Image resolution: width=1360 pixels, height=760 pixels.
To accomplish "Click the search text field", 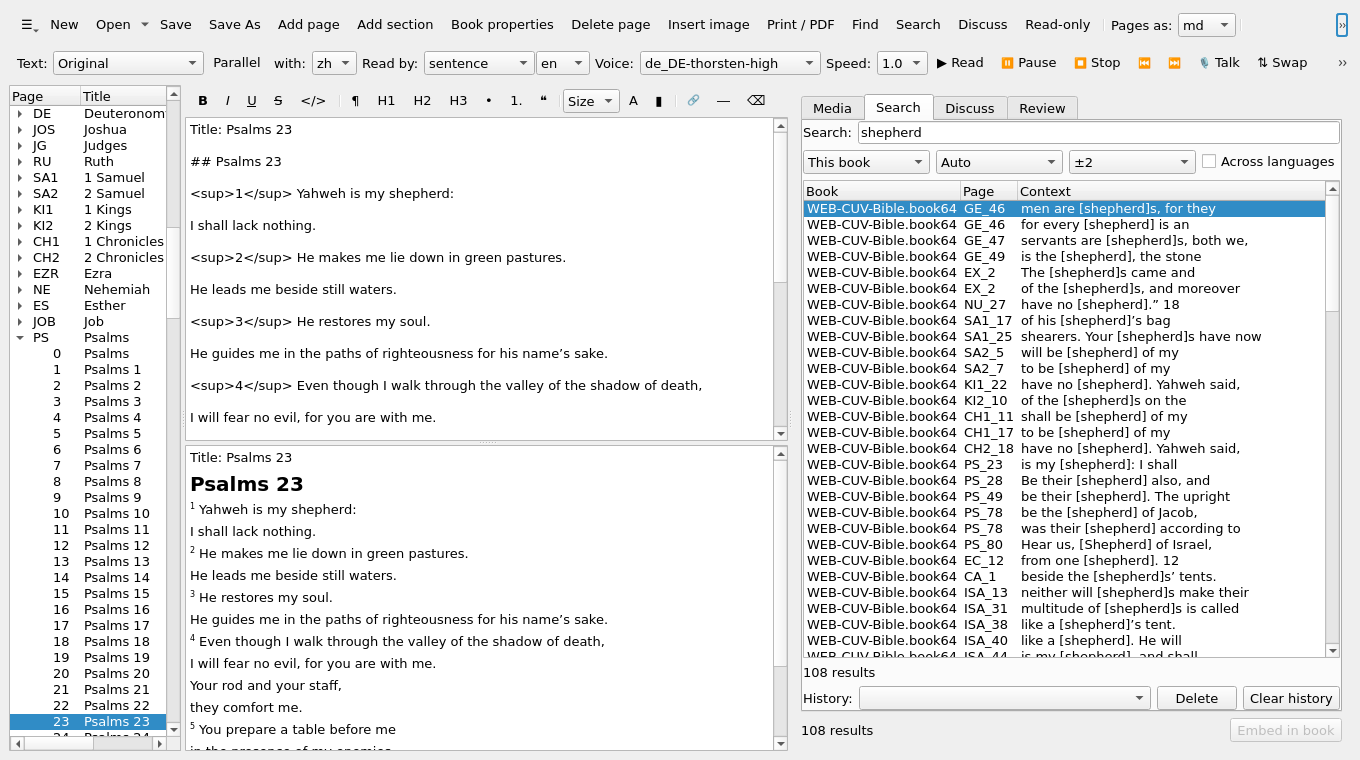I will 1098,132.
